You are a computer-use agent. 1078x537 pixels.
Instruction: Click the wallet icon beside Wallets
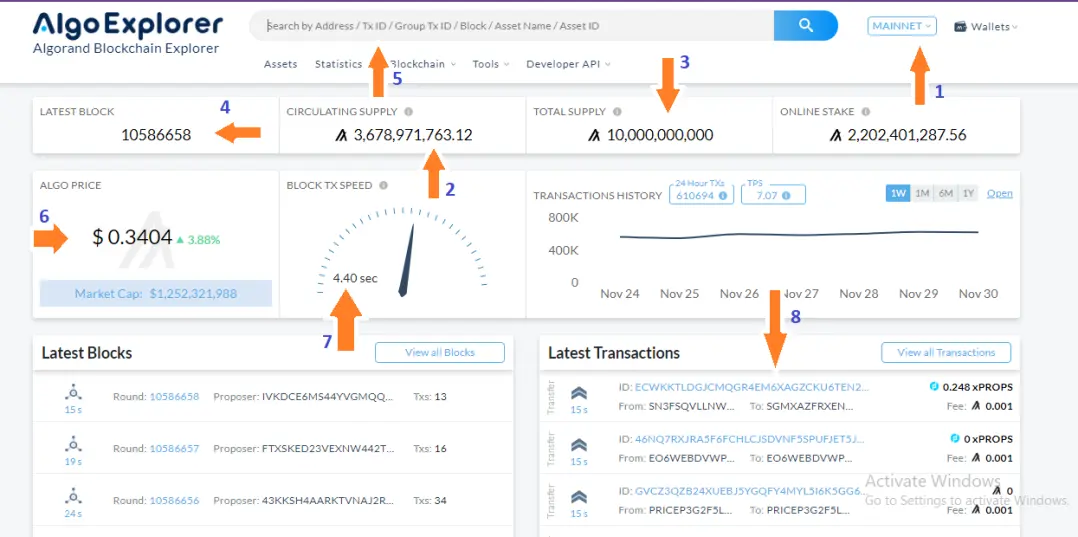coord(960,27)
